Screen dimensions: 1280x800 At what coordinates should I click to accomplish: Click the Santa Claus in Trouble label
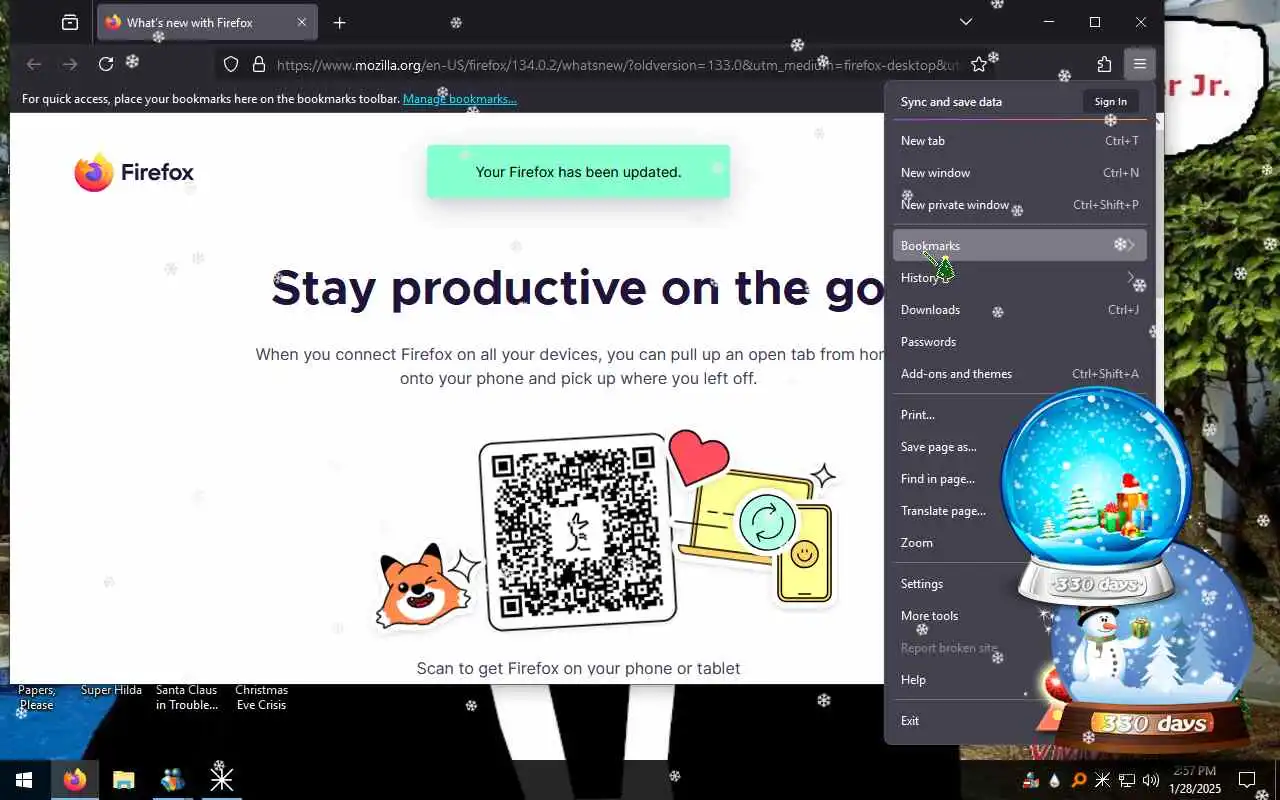(187, 697)
